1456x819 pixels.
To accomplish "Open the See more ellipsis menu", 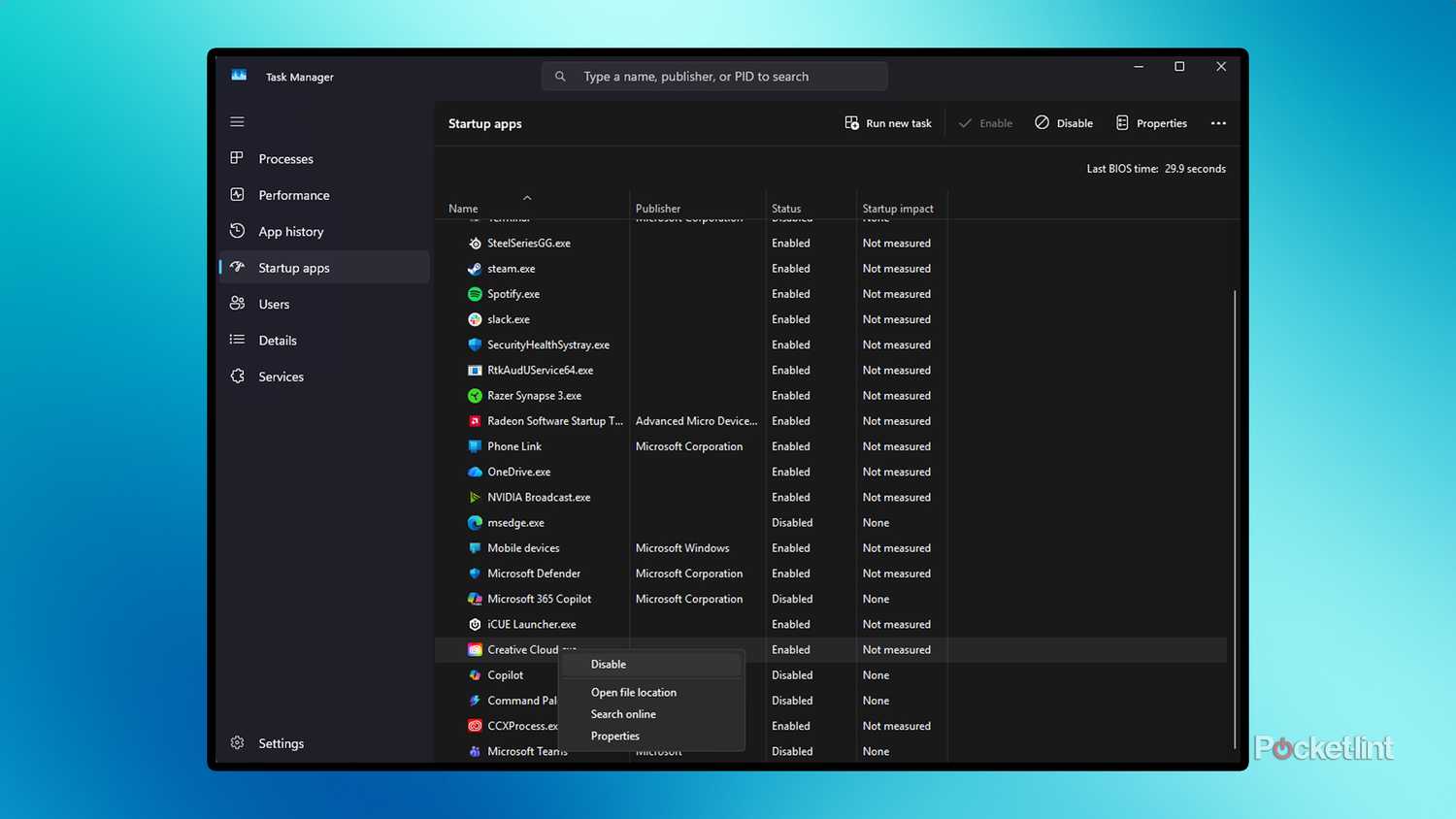I will [x=1218, y=123].
